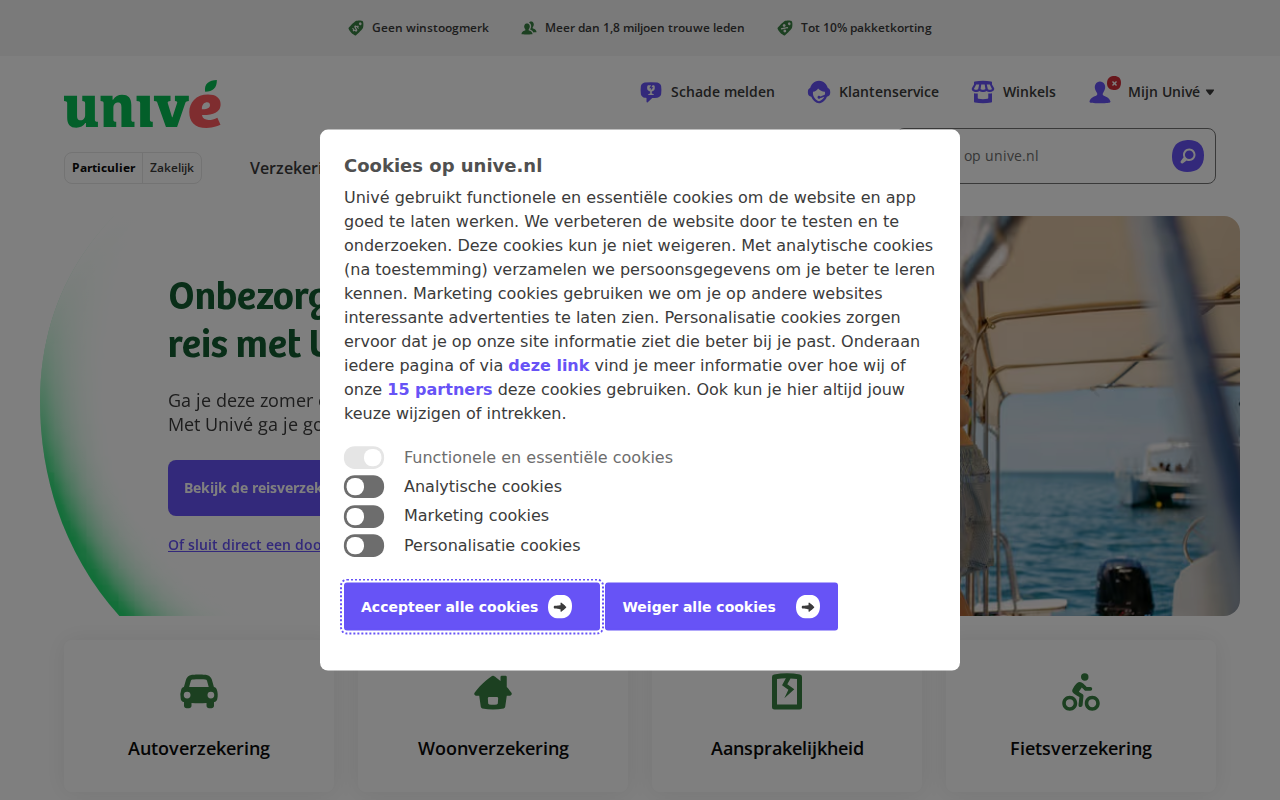Click the search magnifier button

[x=1188, y=156]
